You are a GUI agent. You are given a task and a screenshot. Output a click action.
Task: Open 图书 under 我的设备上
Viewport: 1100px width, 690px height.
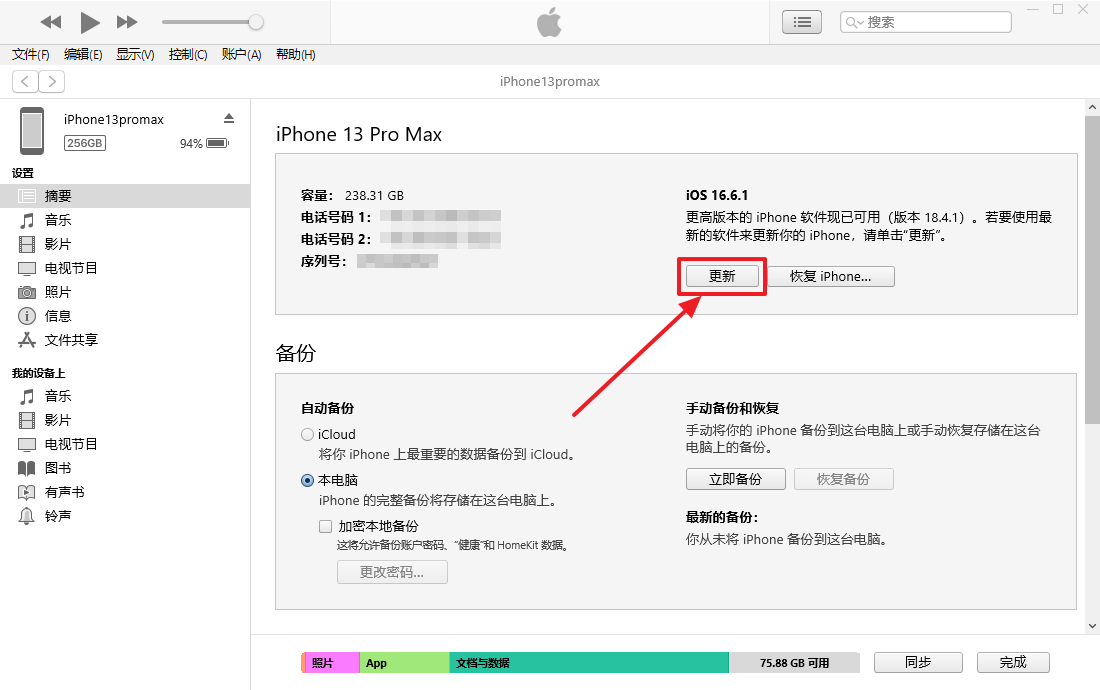click(x=57, y=468)
